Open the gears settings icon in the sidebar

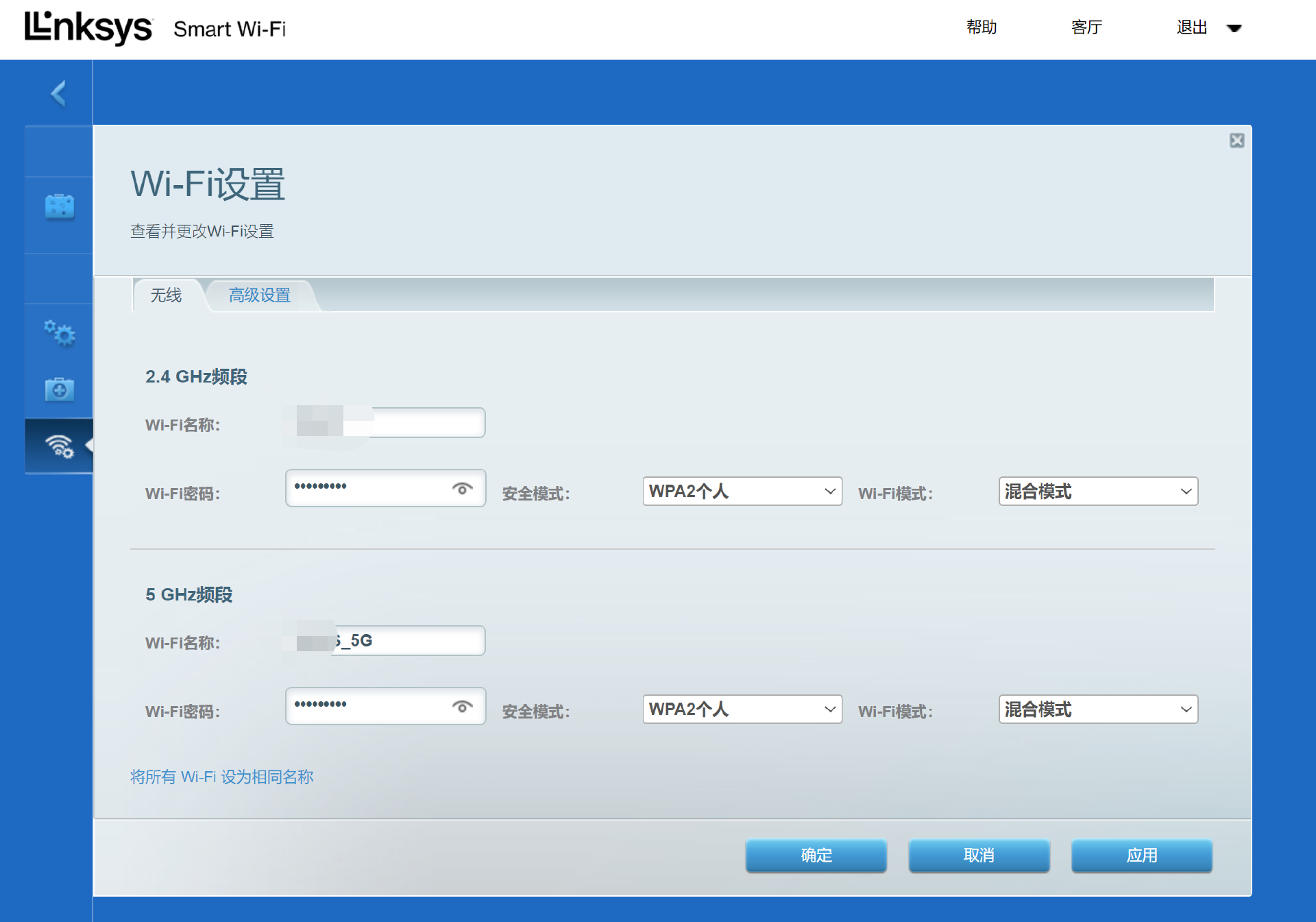(59, 333)
